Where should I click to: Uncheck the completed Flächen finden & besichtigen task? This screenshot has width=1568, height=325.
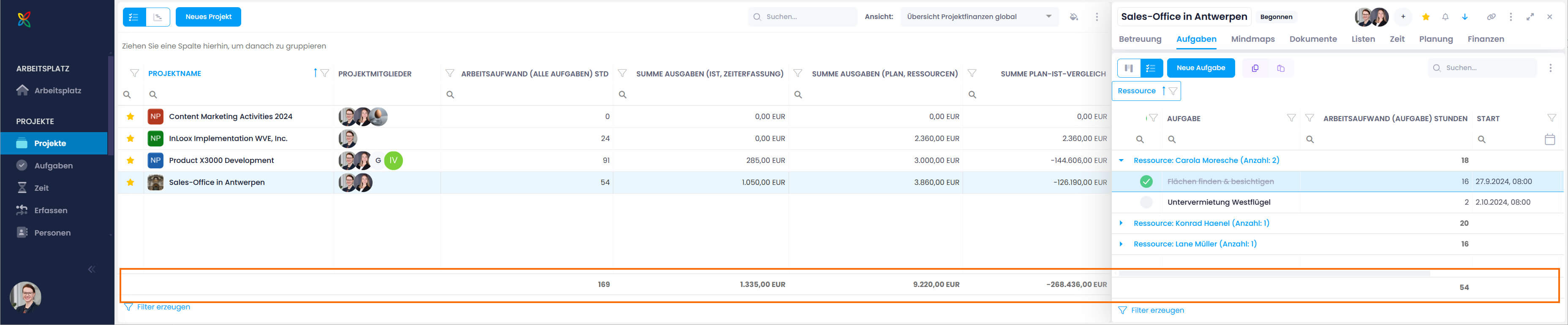[1146, 181]
